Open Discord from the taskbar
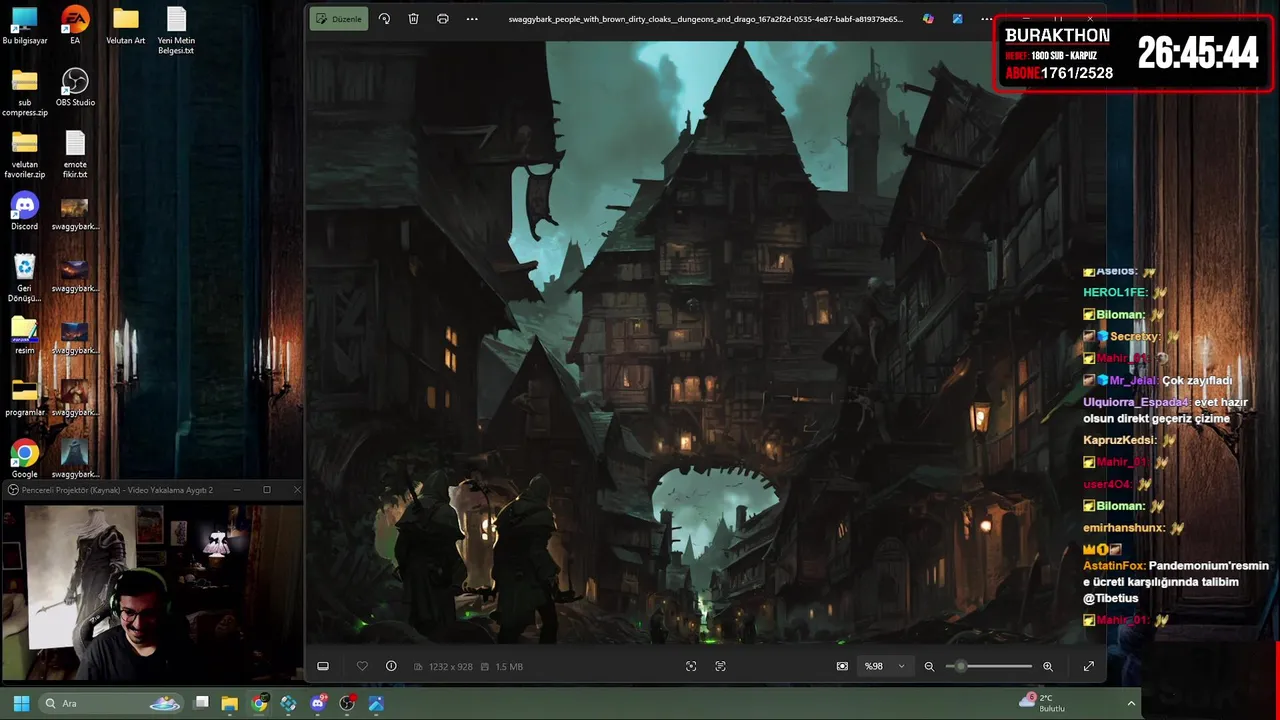 (x=318, y=703)
